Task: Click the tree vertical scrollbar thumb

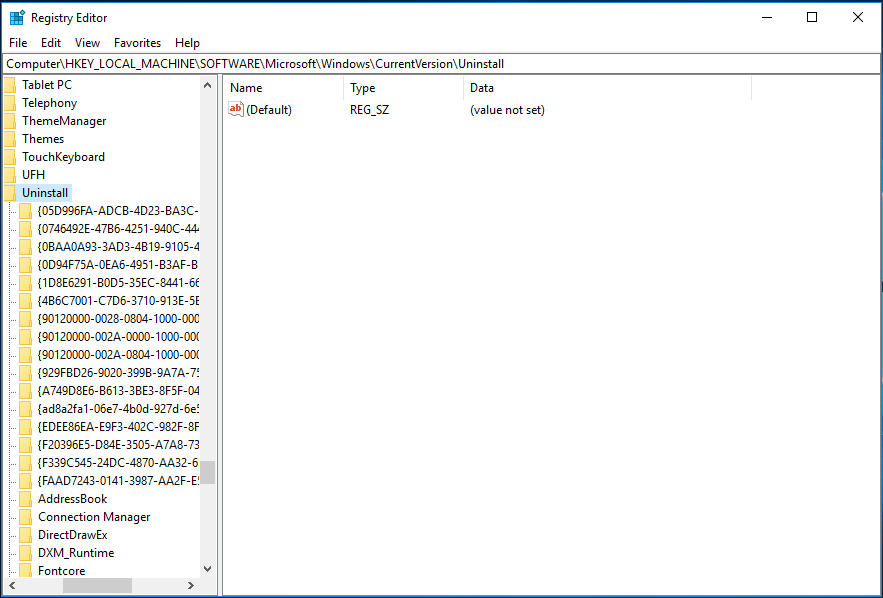Action: (x=207, y=472)
